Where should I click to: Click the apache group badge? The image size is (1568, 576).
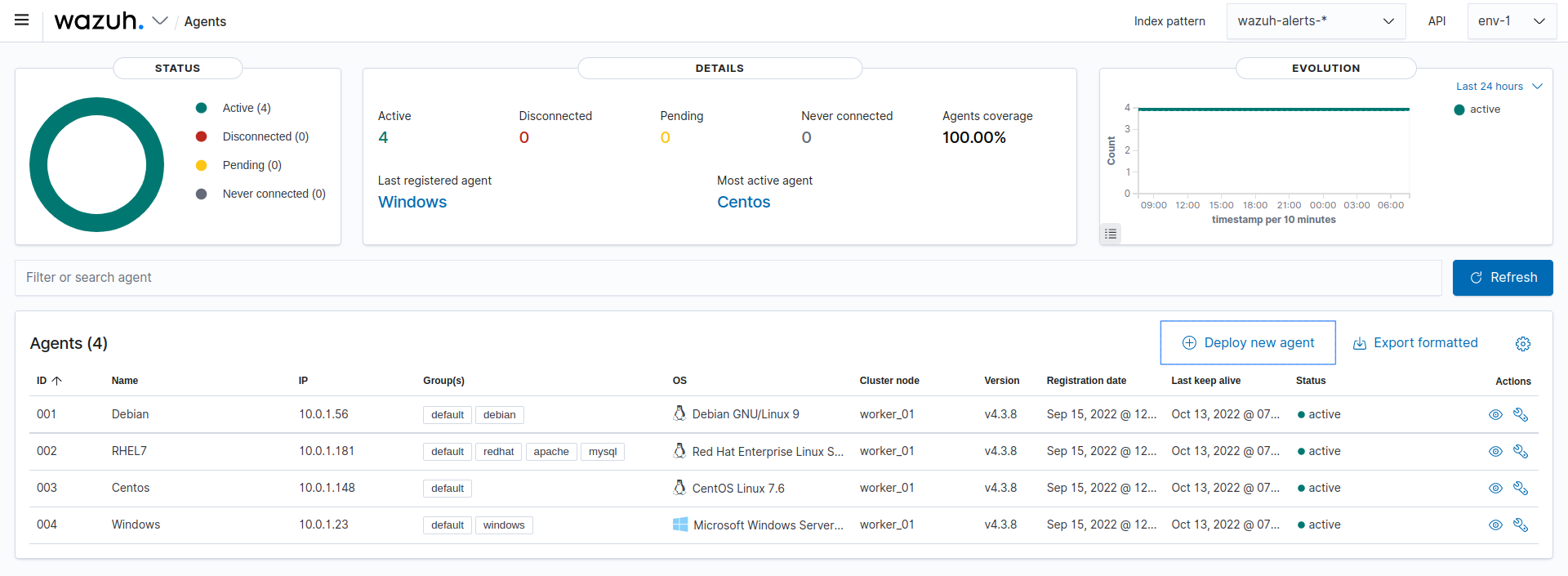coord(551,452)
